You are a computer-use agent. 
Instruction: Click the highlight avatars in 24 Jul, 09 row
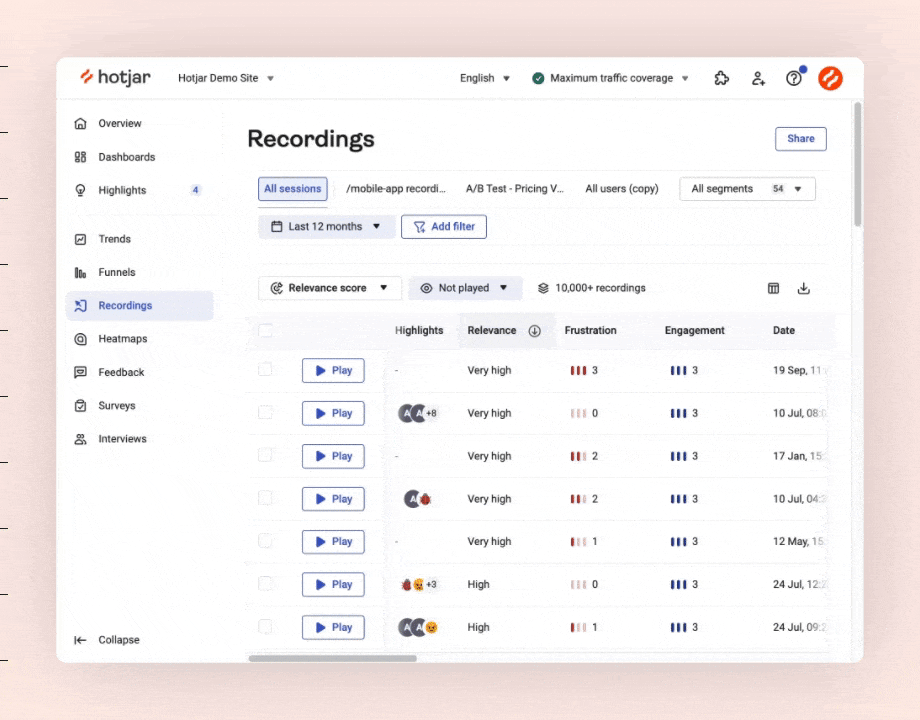click(418, 627)
